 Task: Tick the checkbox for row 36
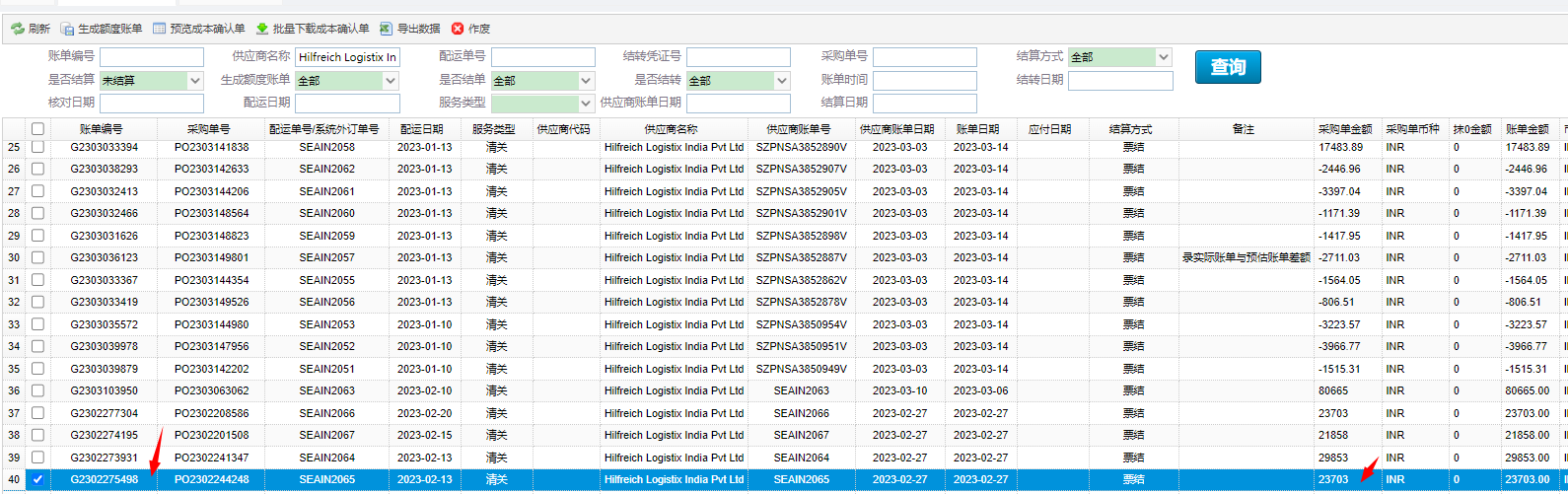pyautogui.click(x=37, y=390)
